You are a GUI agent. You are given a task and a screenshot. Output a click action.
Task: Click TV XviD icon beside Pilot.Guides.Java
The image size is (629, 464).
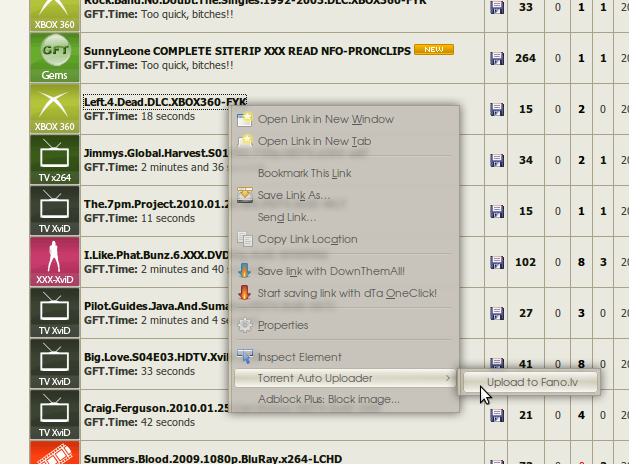point(55,313)
